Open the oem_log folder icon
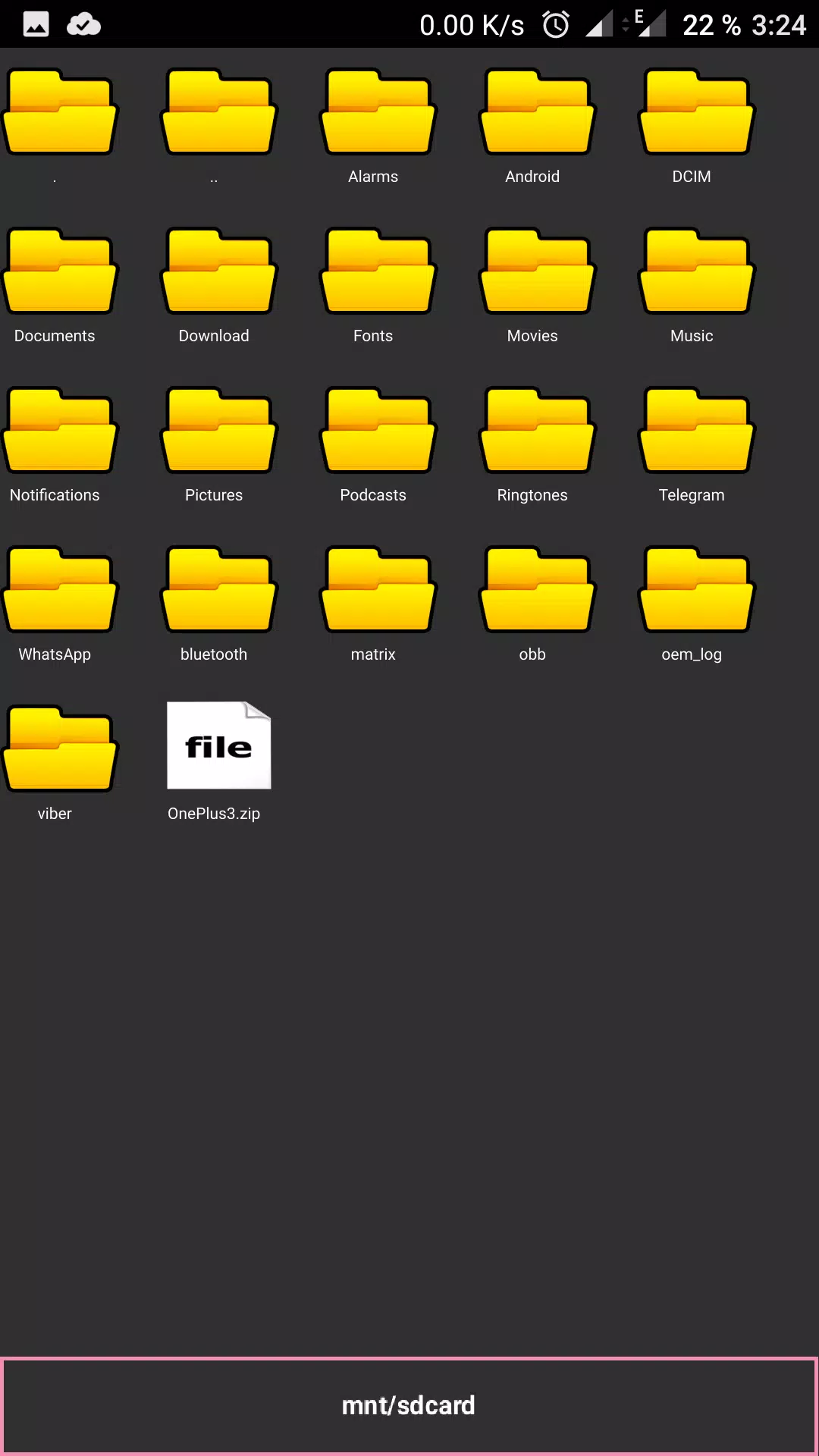819x1456 pixels. [697, 590]
